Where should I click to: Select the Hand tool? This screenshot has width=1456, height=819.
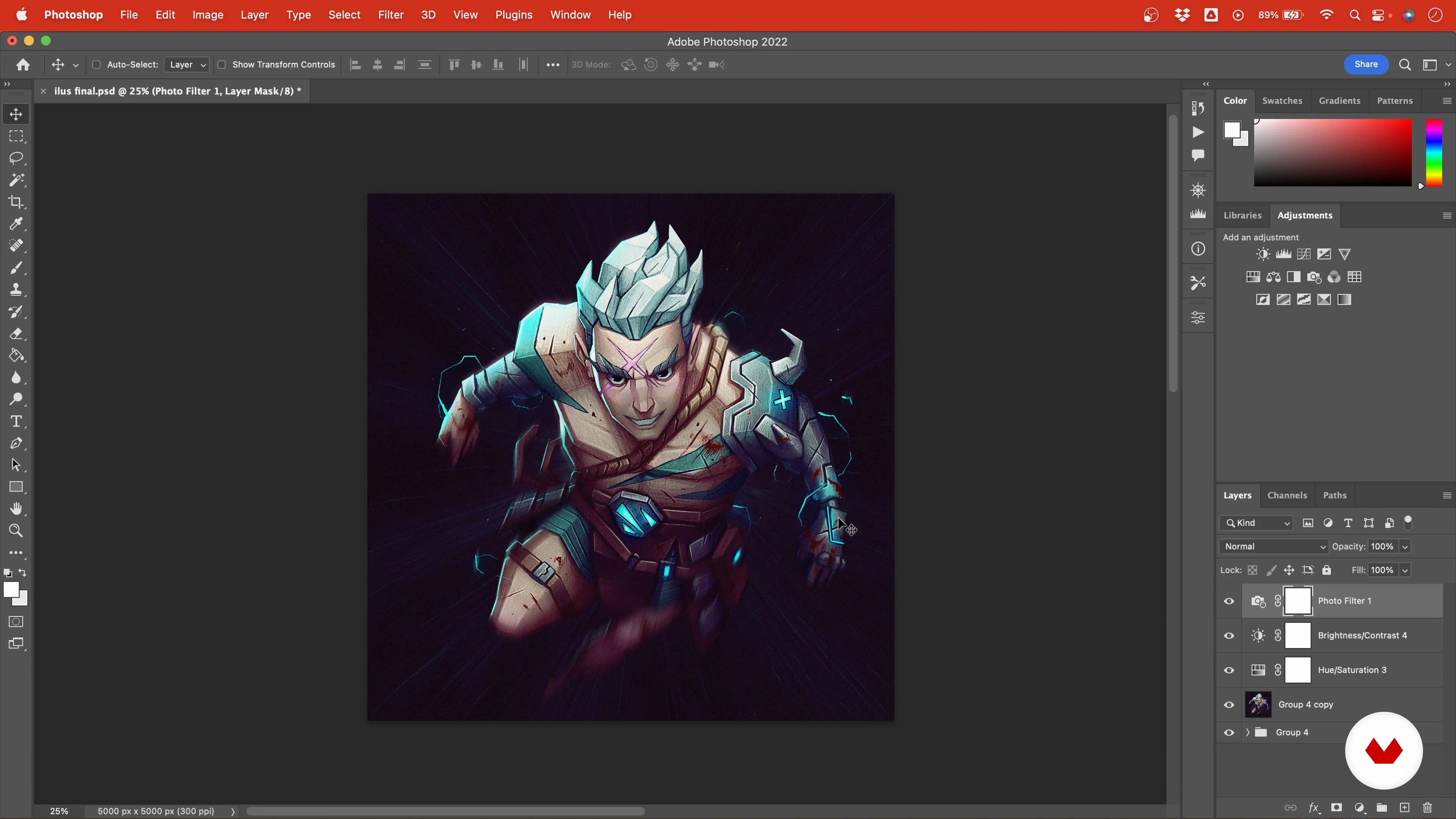(16, 509)
